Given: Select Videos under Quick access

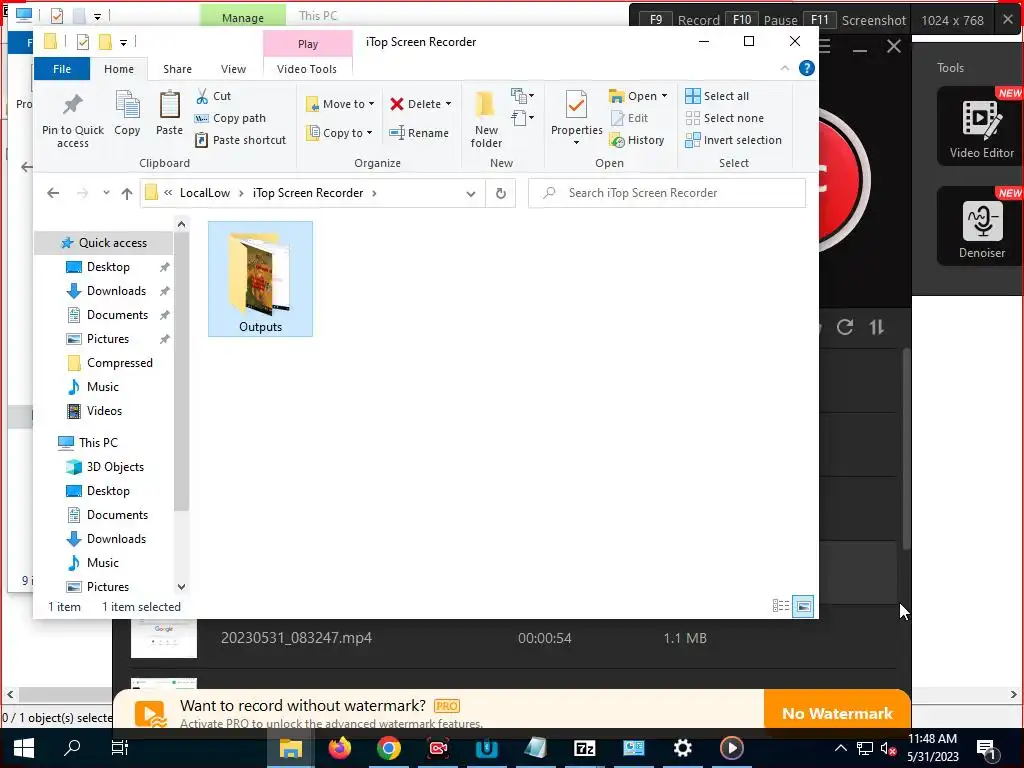Looking at the screenshot, I should pos(104,411).
